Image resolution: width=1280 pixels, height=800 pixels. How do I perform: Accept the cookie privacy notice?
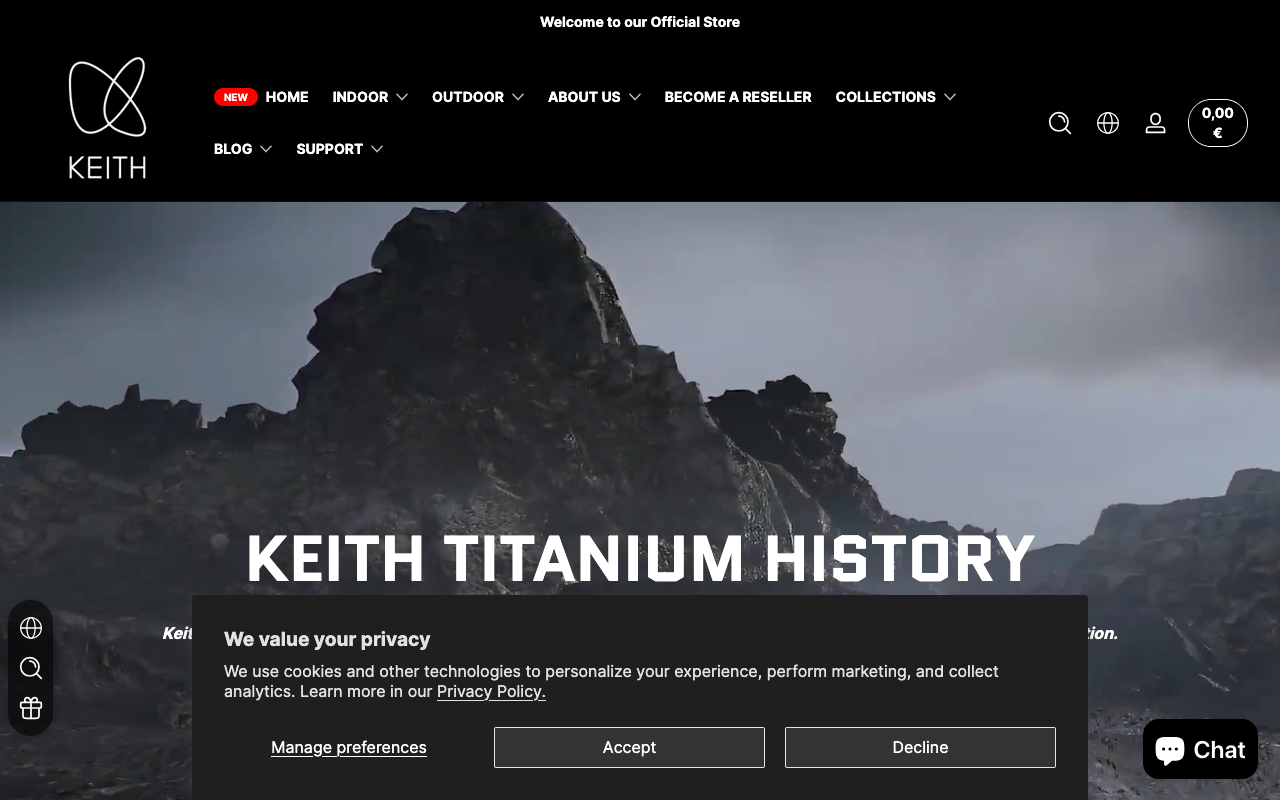629,747
